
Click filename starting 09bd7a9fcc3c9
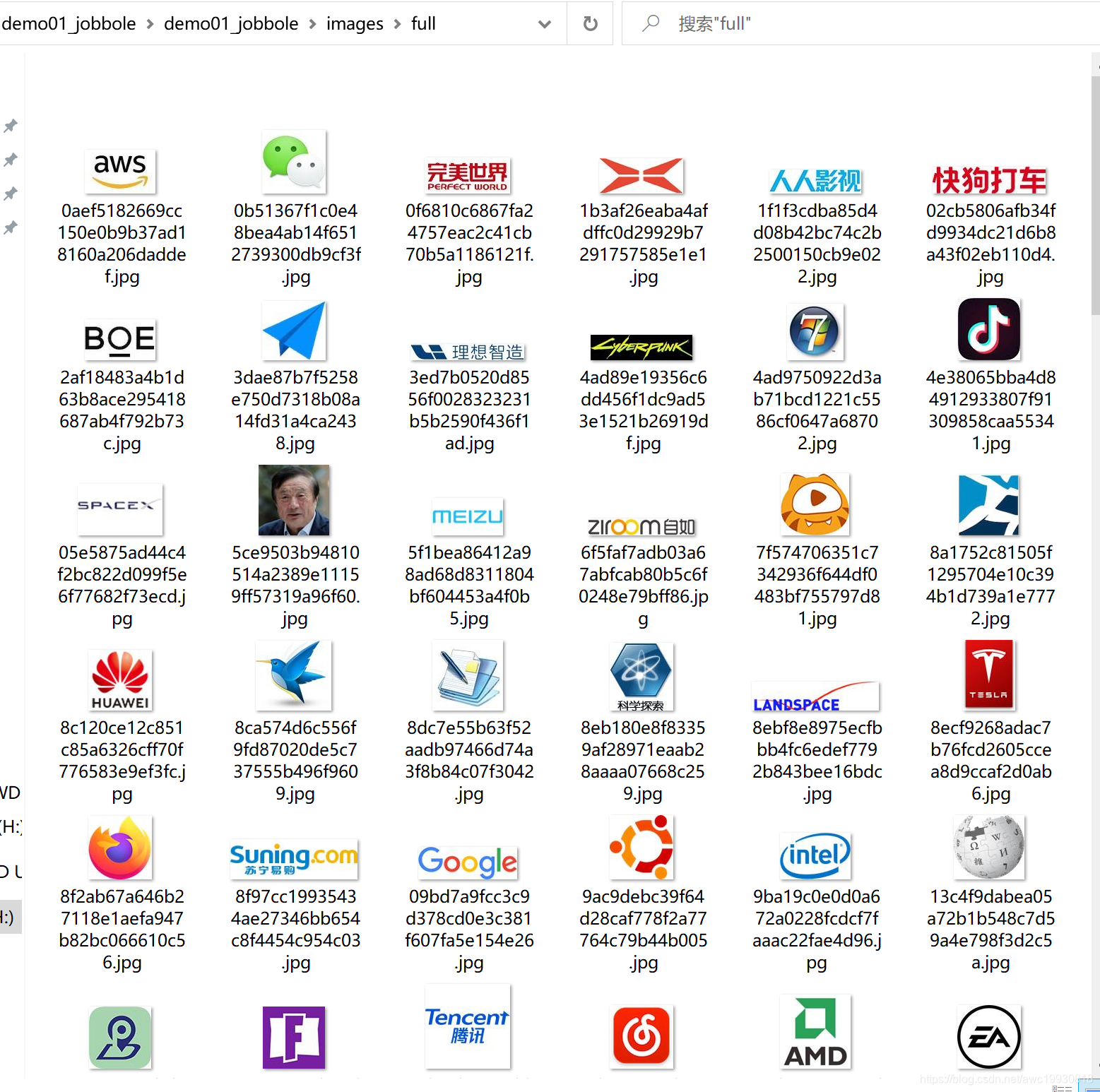coord(469,930)
